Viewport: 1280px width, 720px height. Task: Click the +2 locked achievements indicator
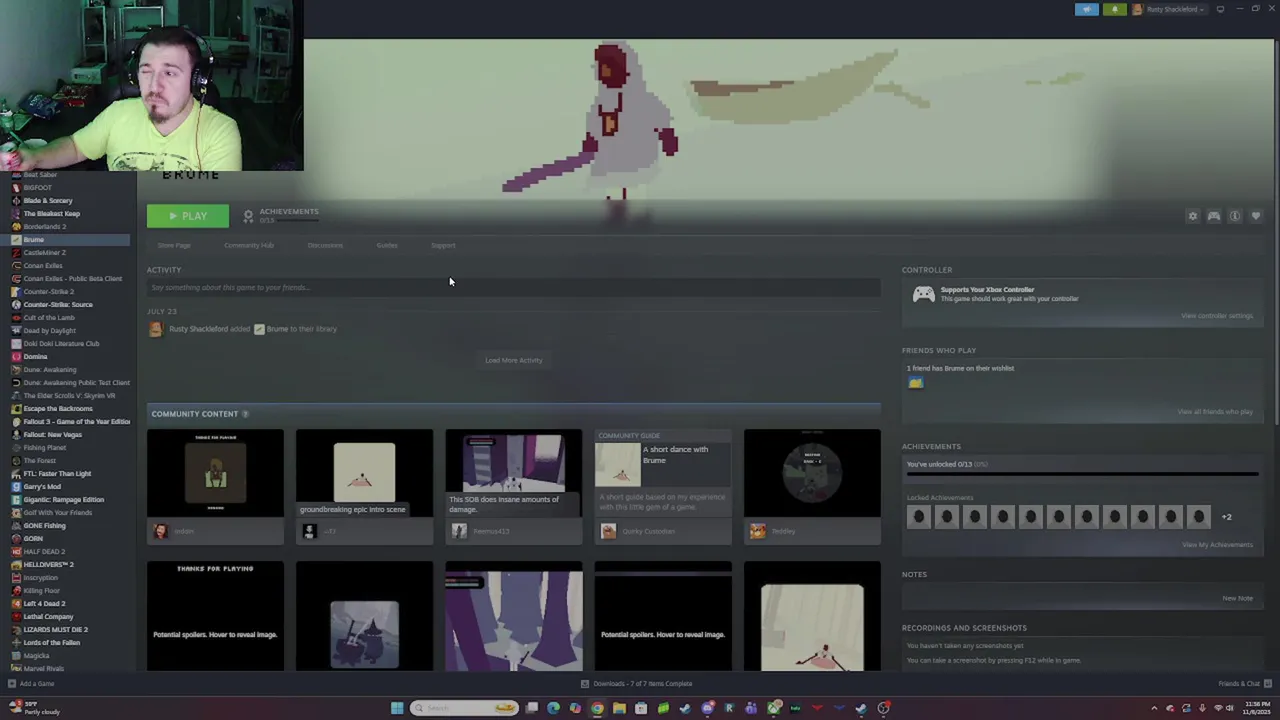coord(1226,517)
